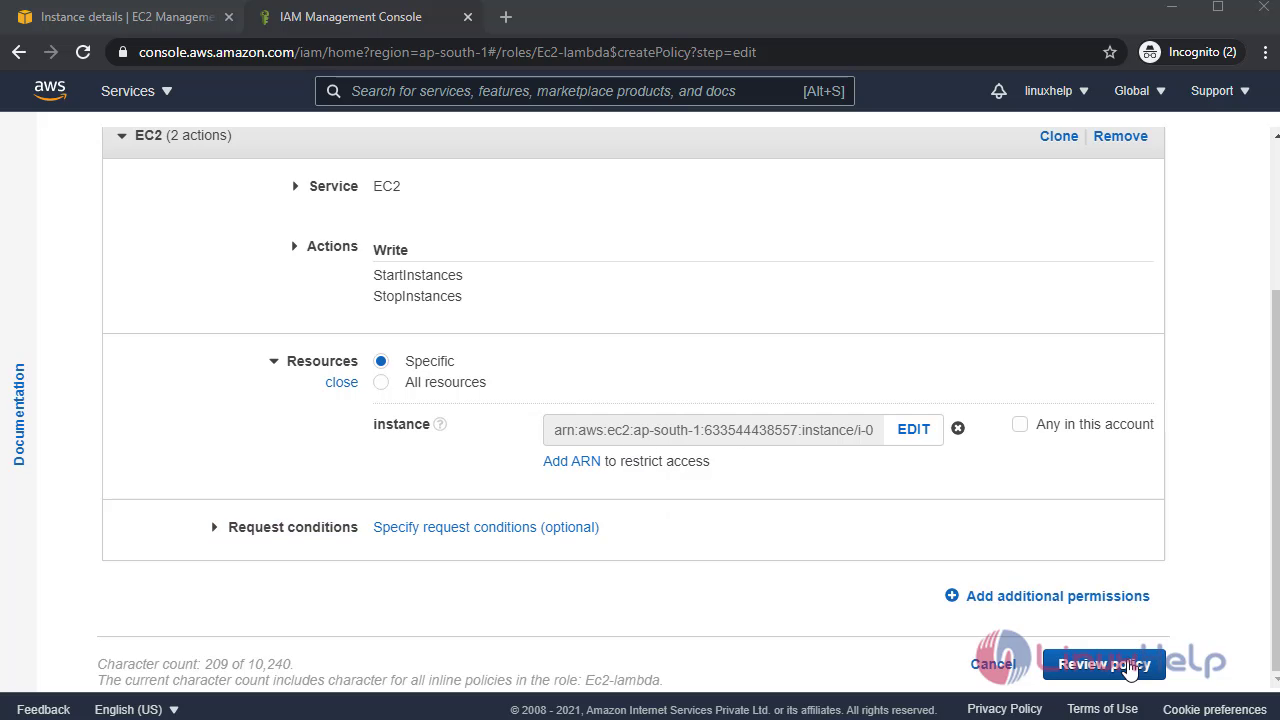Select the All resources radio button
This screenshot has width=1280, height=720.
pyautogui.click(x=381, y=382)
